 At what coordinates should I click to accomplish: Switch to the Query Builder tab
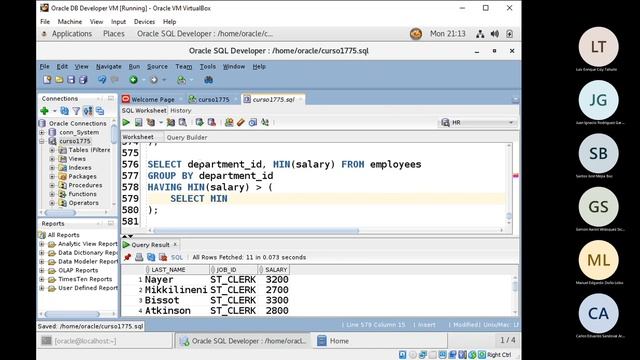point(187,138)
